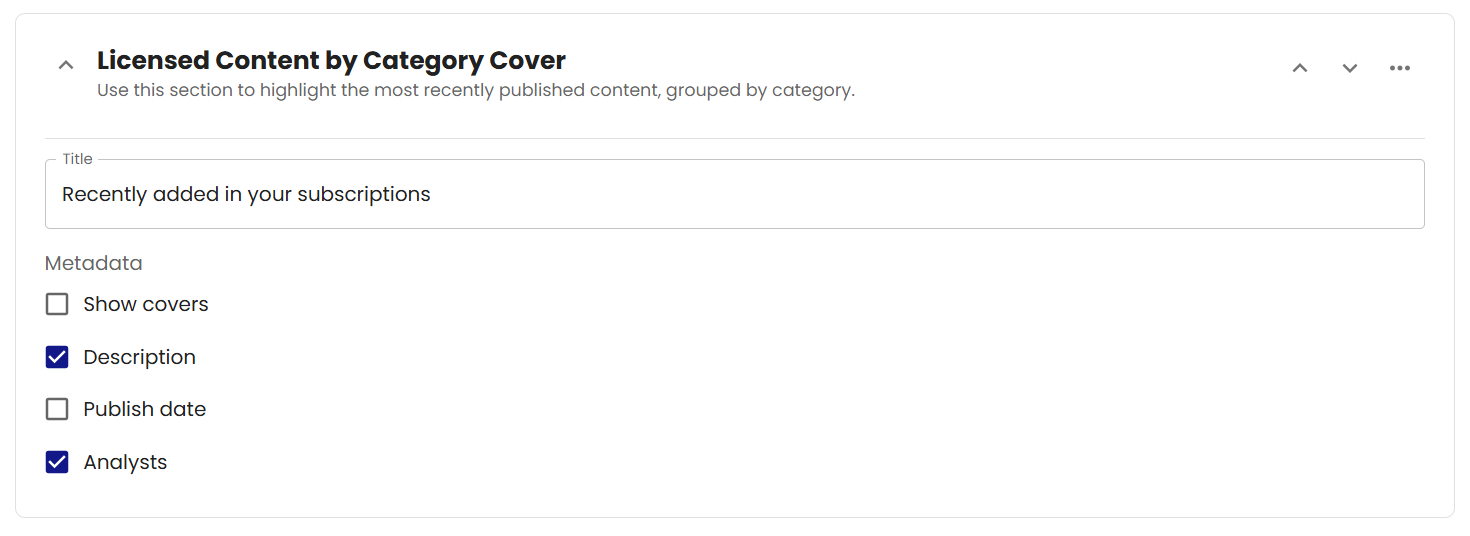Click the 'Licensed Content by Category Cover' heading

click(x=331, y=60)
